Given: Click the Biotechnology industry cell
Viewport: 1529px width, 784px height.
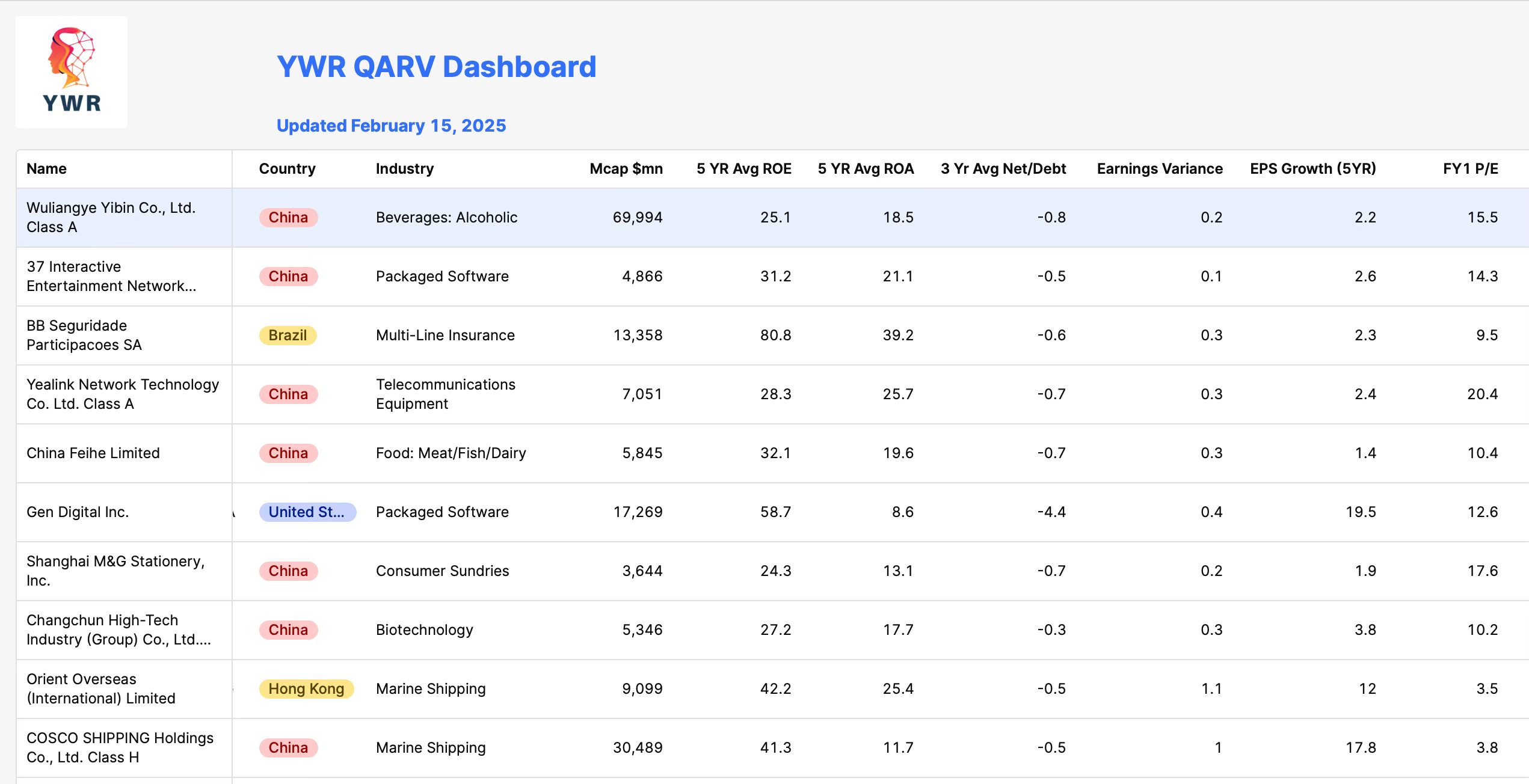Looking at the screenshot, I should point(424,630).
